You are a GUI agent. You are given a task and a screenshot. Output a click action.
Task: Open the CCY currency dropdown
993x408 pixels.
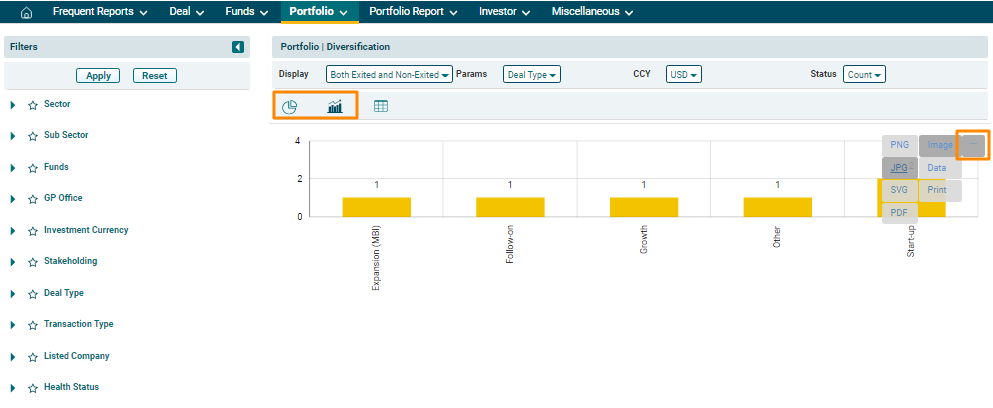coord(684,75)
